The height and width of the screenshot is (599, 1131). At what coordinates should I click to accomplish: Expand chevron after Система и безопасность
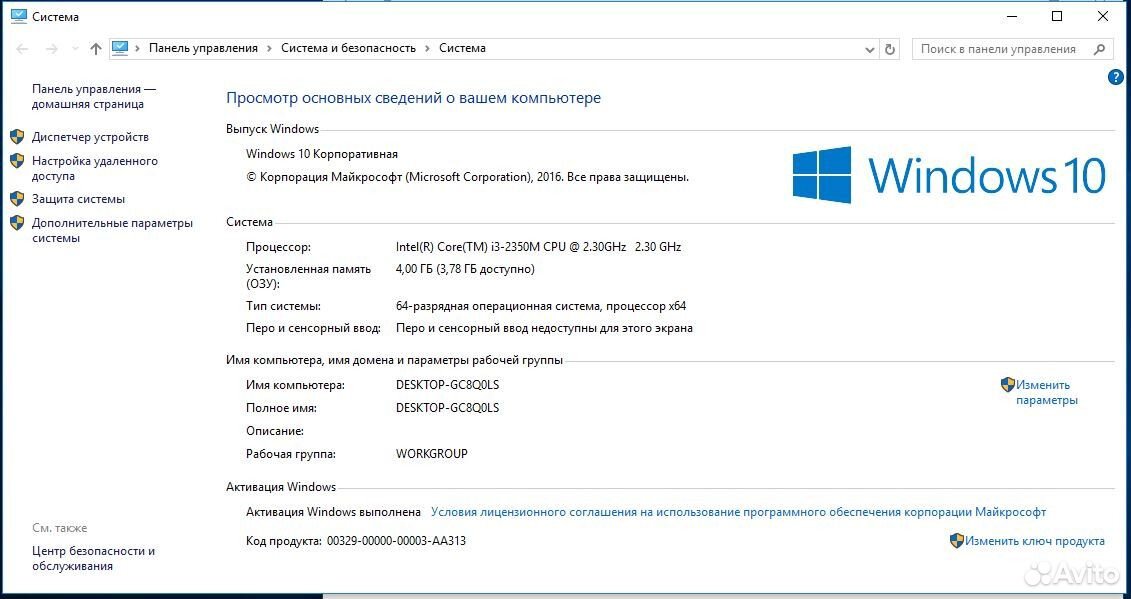[x=428, y=48]
